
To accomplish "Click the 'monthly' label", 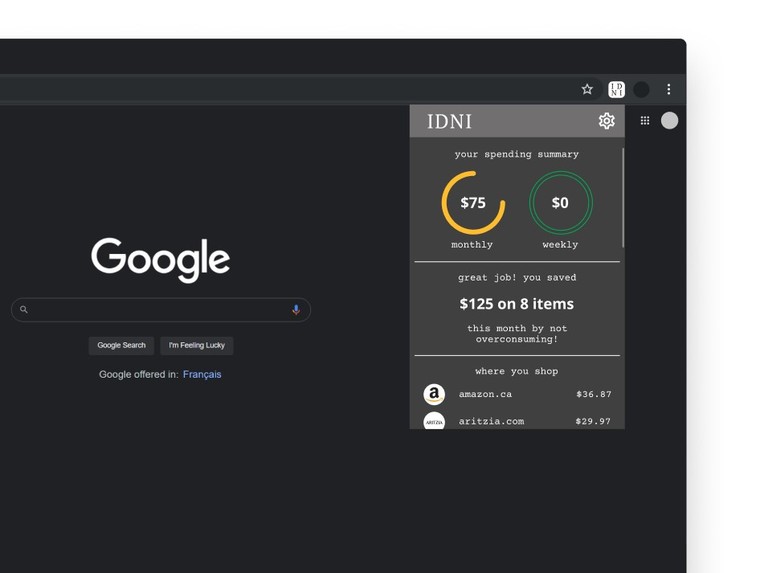I will tap(472, 245).
